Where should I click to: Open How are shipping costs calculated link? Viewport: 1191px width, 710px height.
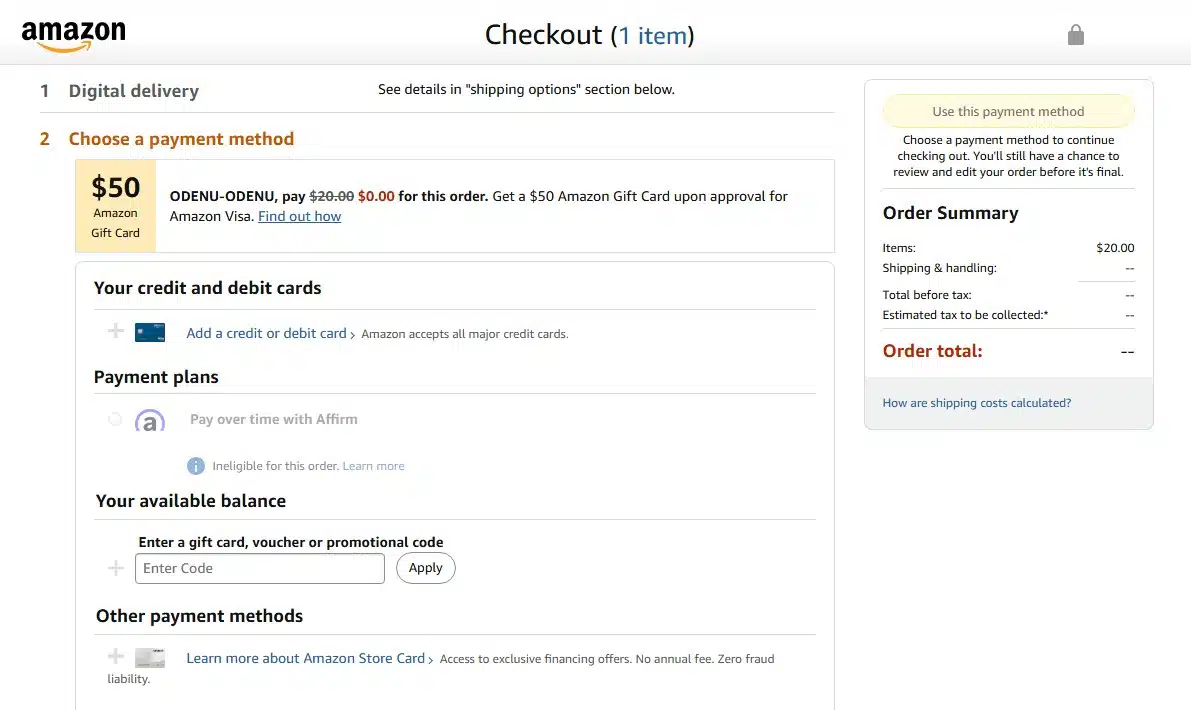click(977, 403)
